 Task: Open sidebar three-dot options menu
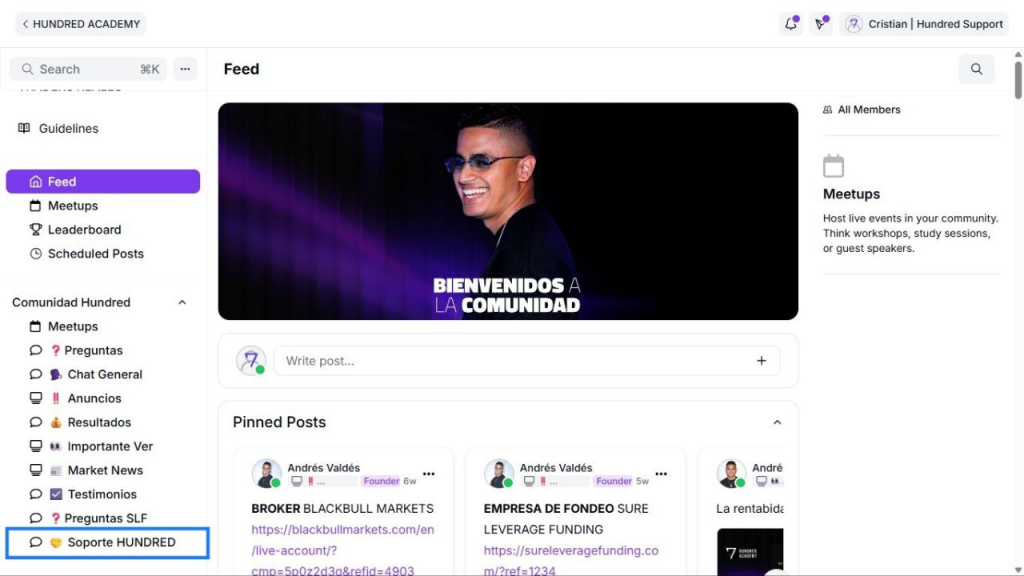tap(185, 69)
